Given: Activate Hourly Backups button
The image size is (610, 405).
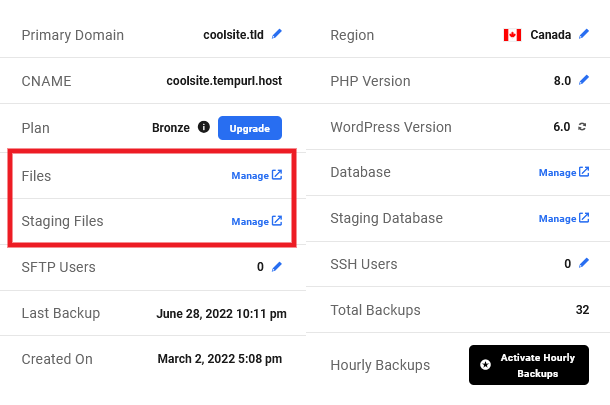Looking at the screenshot, I should (x=529, y=365).
